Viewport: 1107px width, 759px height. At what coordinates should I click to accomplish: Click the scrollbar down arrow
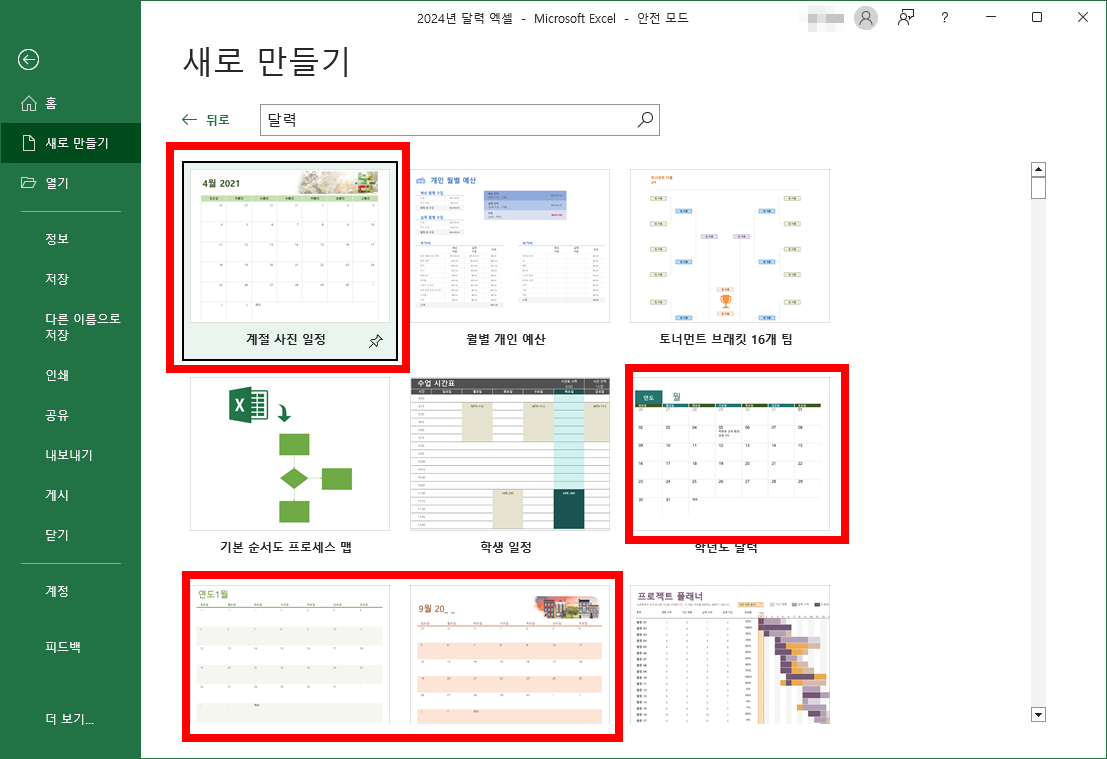[1038, 715]
